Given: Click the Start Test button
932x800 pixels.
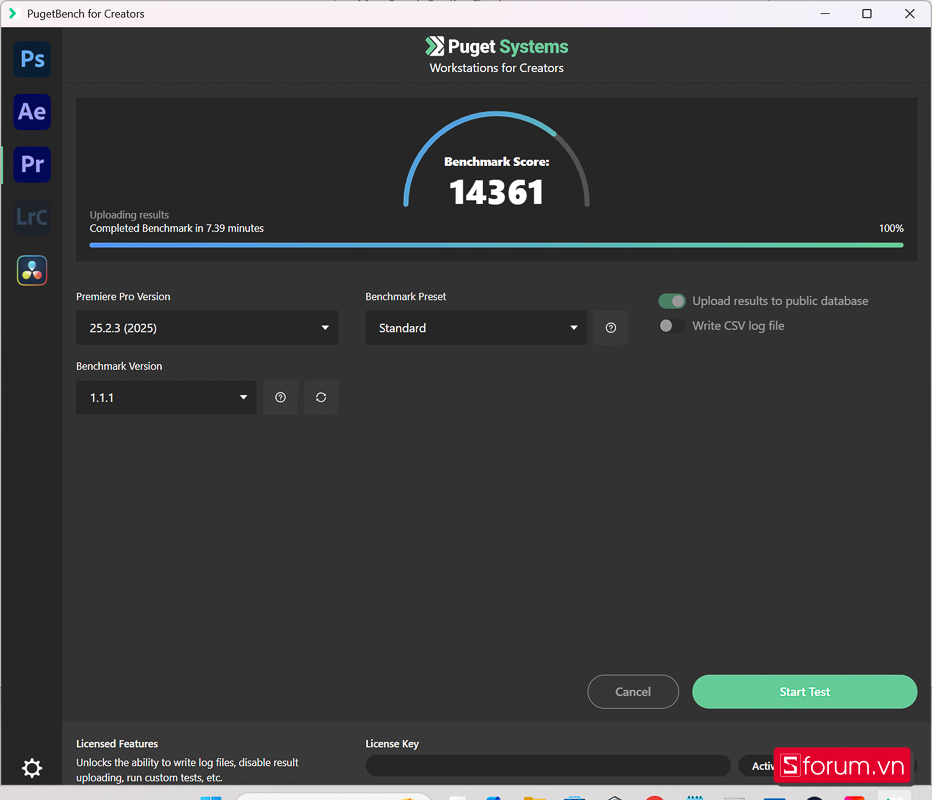Looking at the screenshot, I should tap(805, 692).
